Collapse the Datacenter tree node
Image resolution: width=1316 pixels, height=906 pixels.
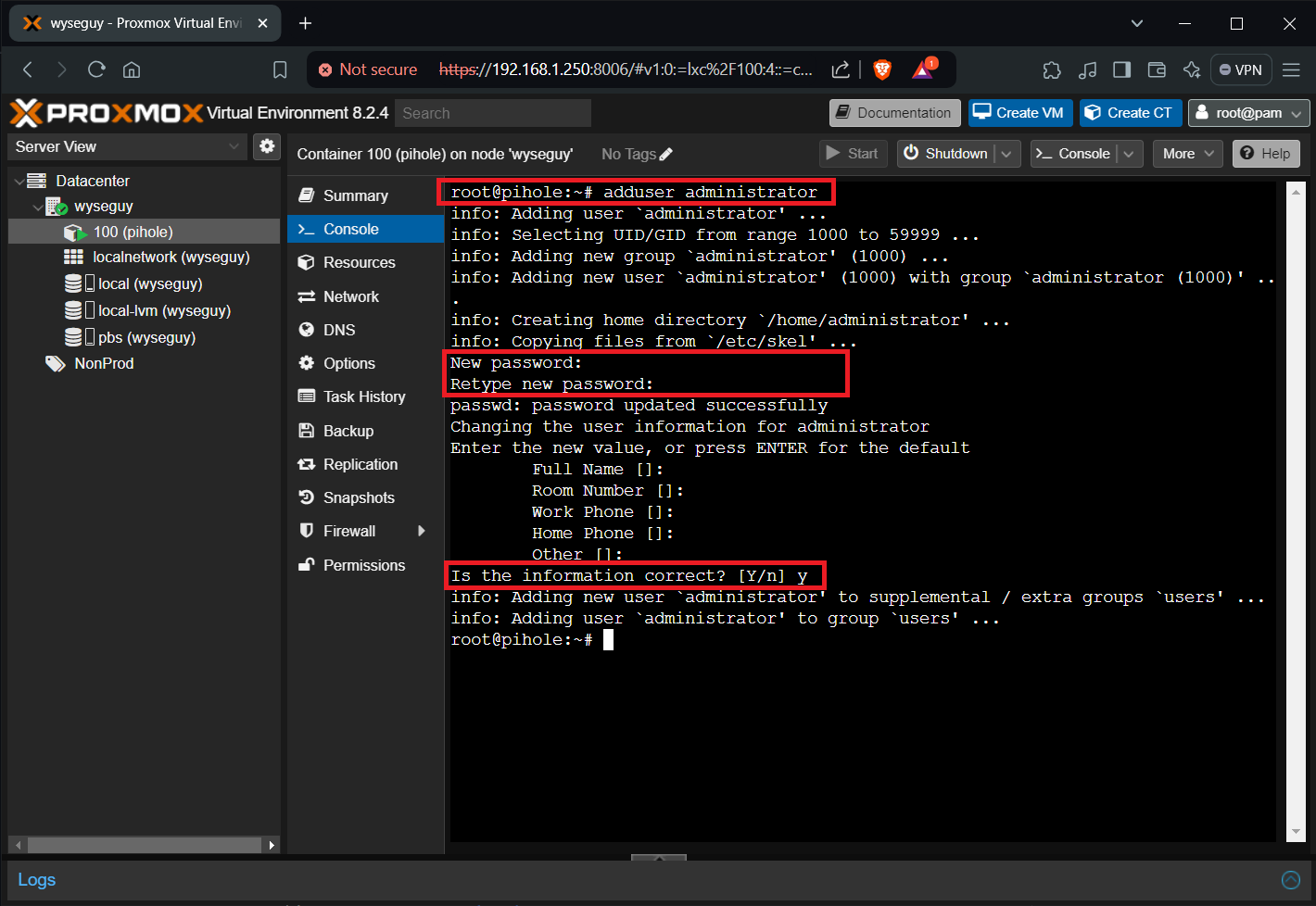(x=19, y=181)
